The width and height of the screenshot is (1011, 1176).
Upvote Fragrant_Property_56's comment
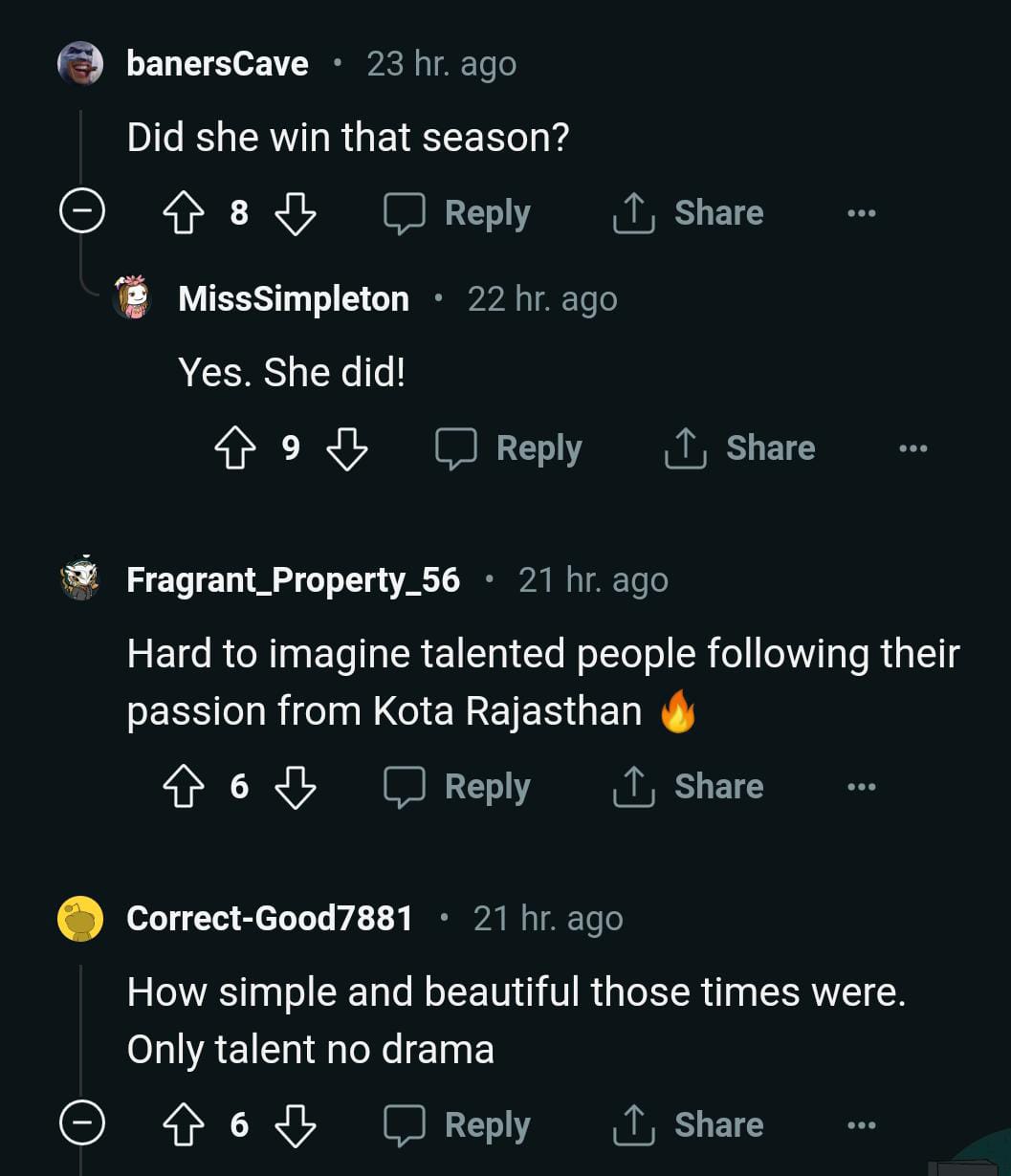[185, 787]
